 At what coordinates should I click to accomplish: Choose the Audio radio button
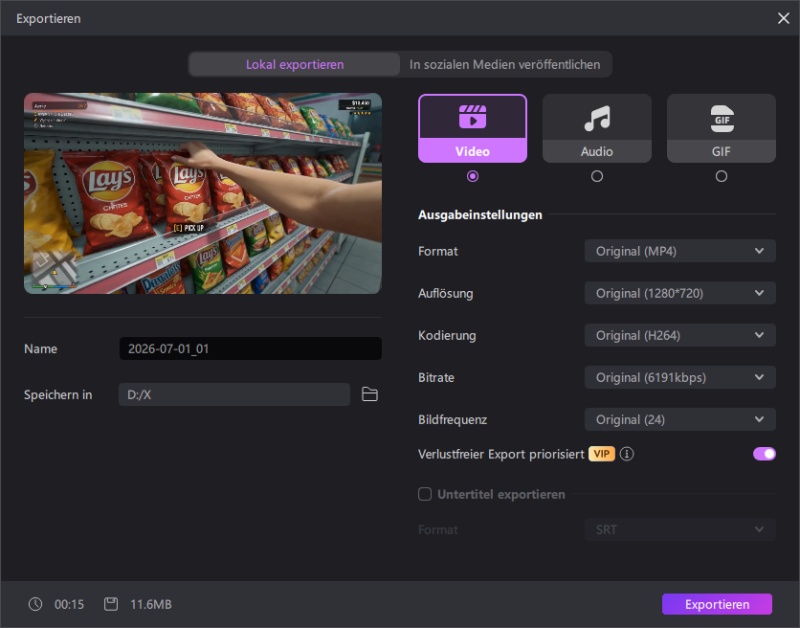pos(597,177)
